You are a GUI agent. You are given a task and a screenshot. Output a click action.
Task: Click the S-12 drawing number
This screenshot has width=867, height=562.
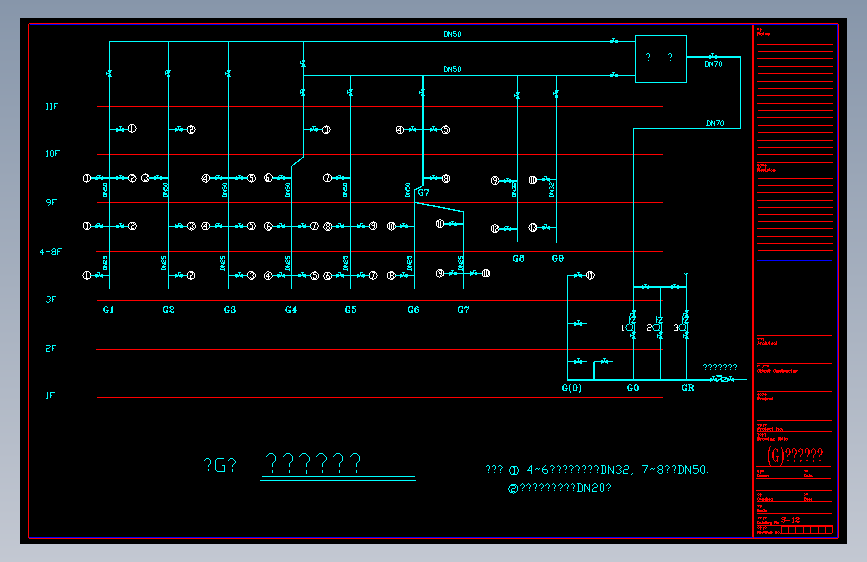pyautogui.click(x=791, y=520)
